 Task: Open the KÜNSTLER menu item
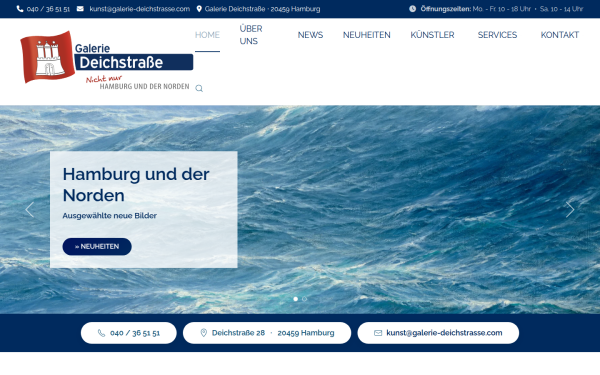pyautogui.click(x=432, y=35)
